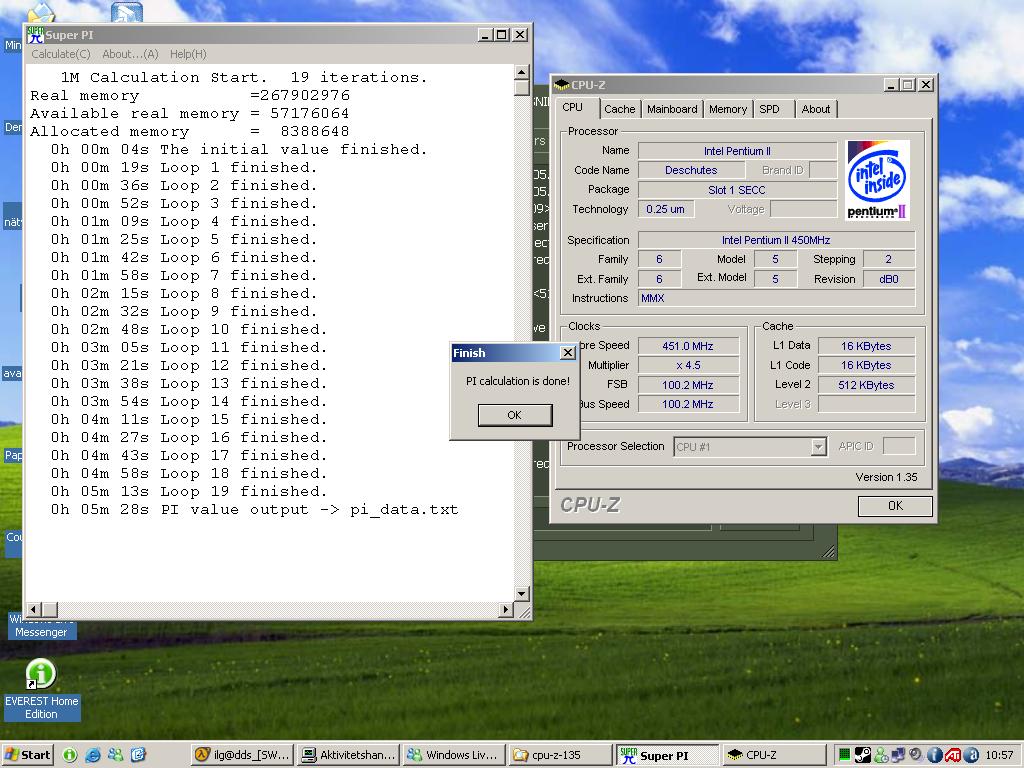This screenshot has width=1024, height=768.
Task: Click Super PI vertical scrollbar up arrow
Action: (521, 72)
